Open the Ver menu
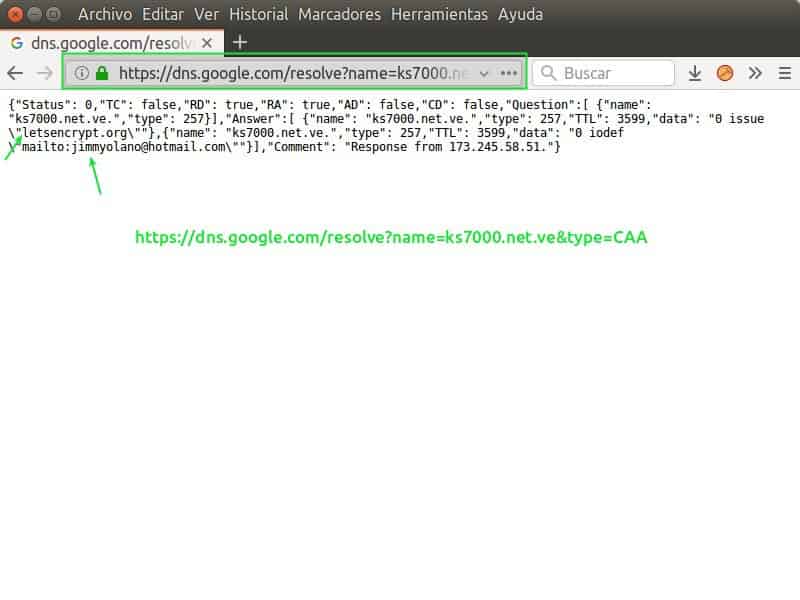 pos(206,14)
